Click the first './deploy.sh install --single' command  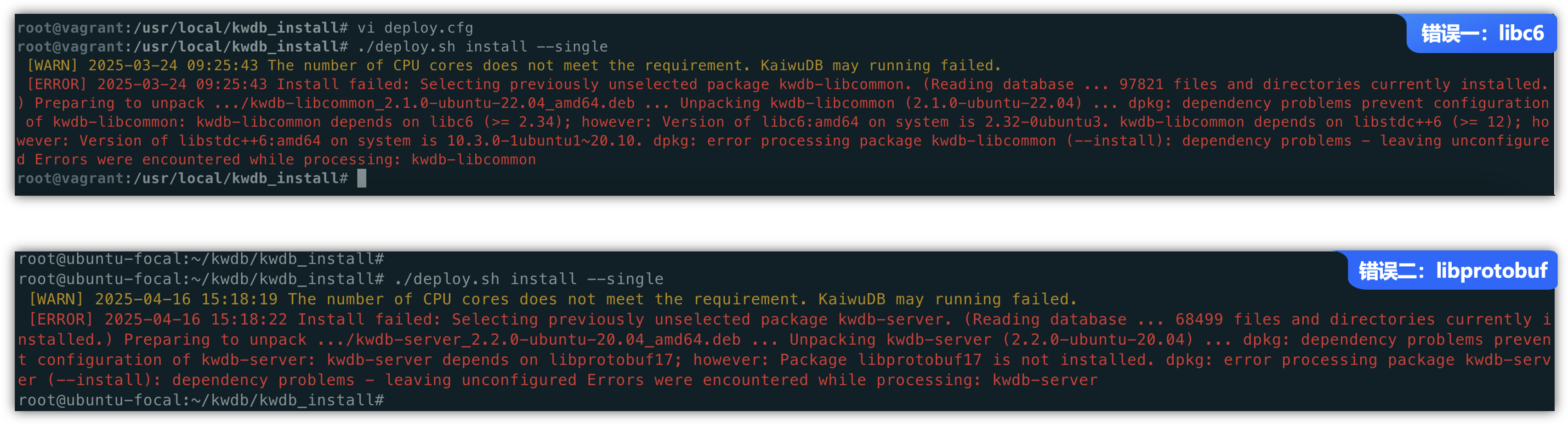pos(483,47)
